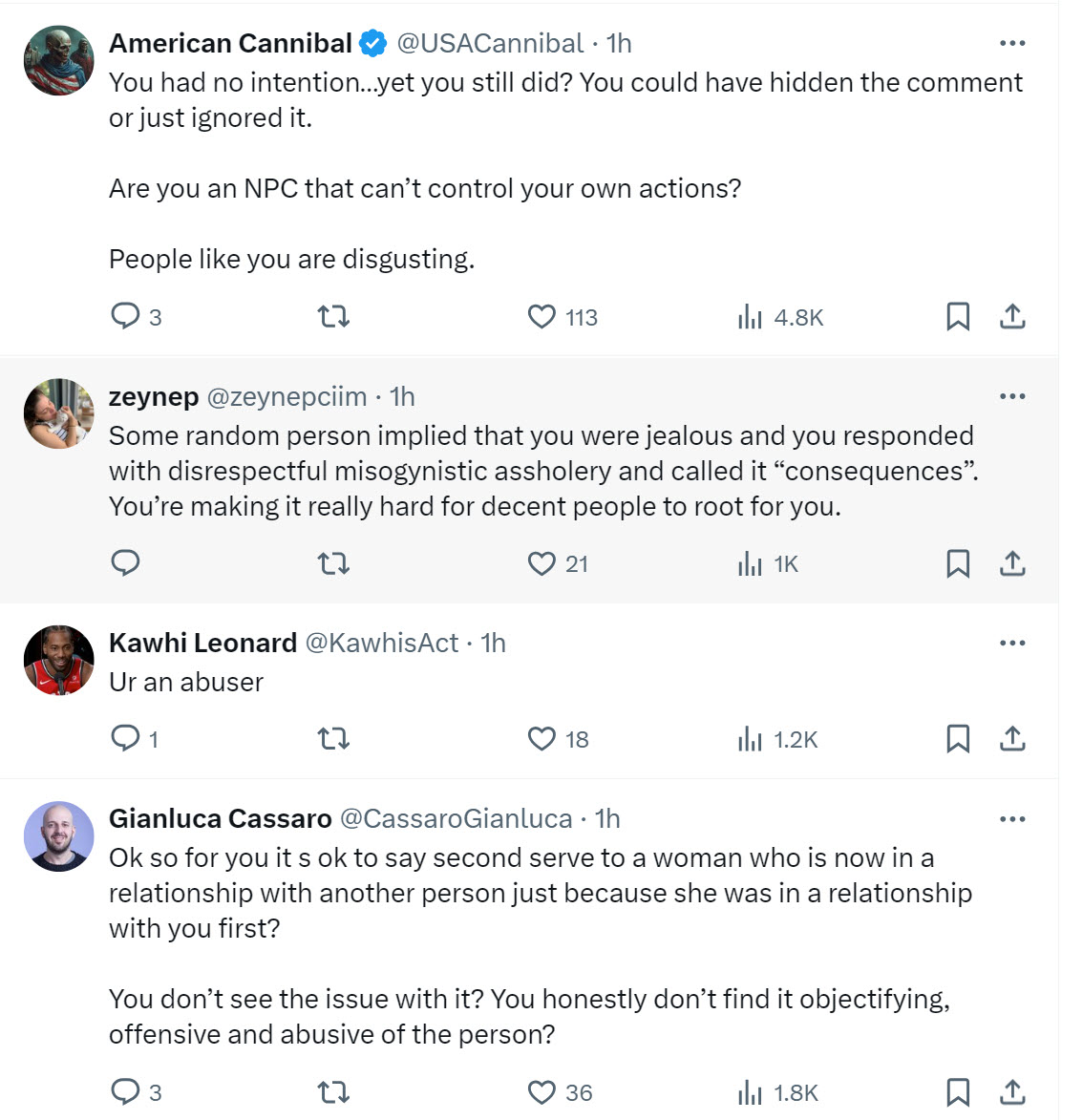
Task: Open more options menu on zeynep's reply
Action: (1011, 395)
